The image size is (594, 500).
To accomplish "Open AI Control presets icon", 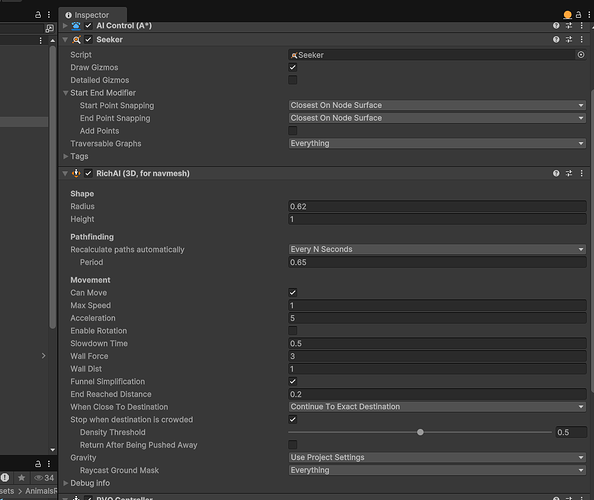I will (x=569, y=25).
